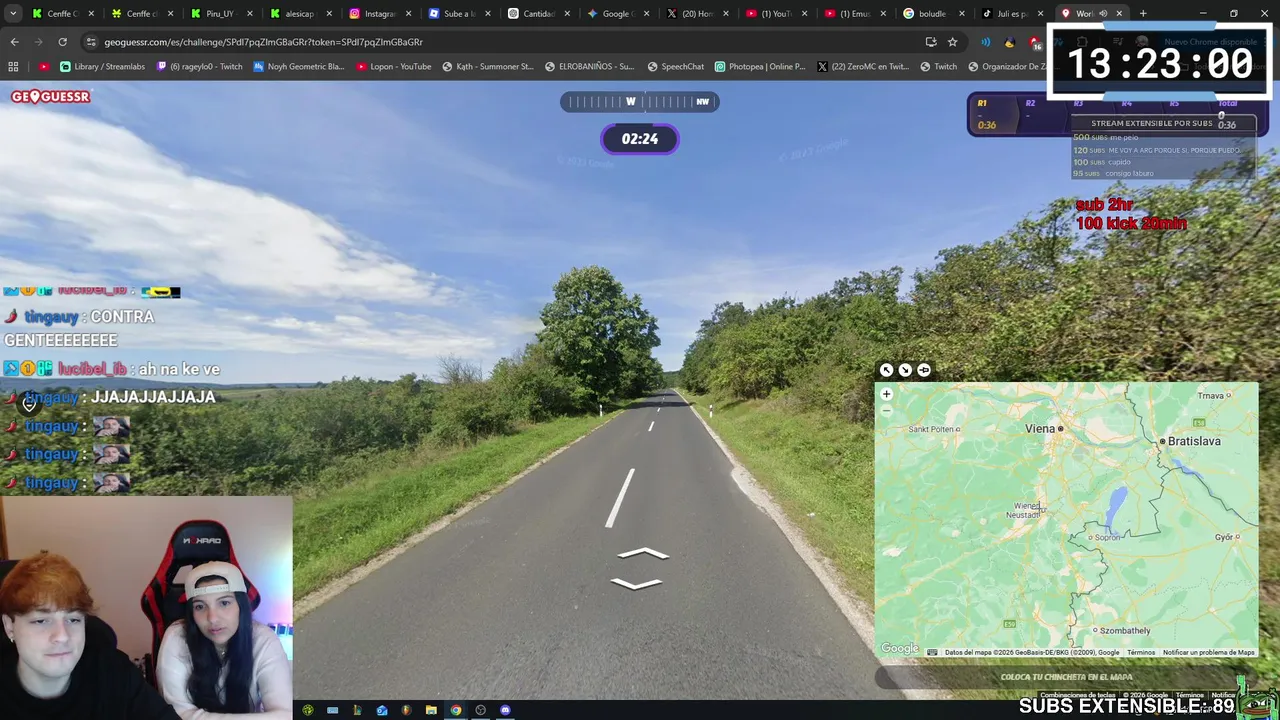Open Outlook mail from the taskbar
1280x720 pixels.
(382, 710)
